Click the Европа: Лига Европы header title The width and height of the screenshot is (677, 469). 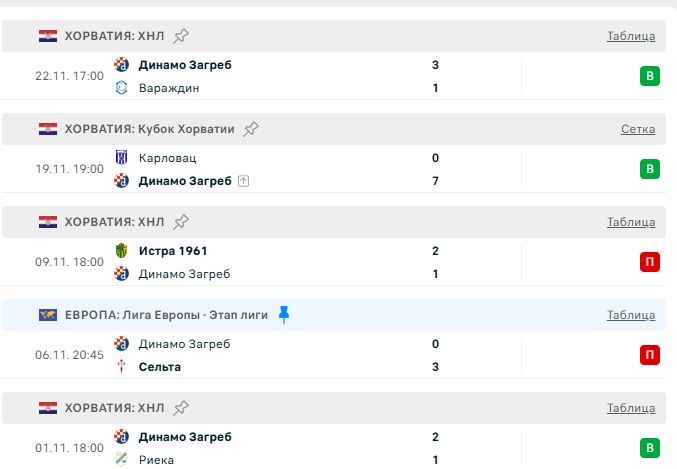pyautogui.click(x=166, y=315)
